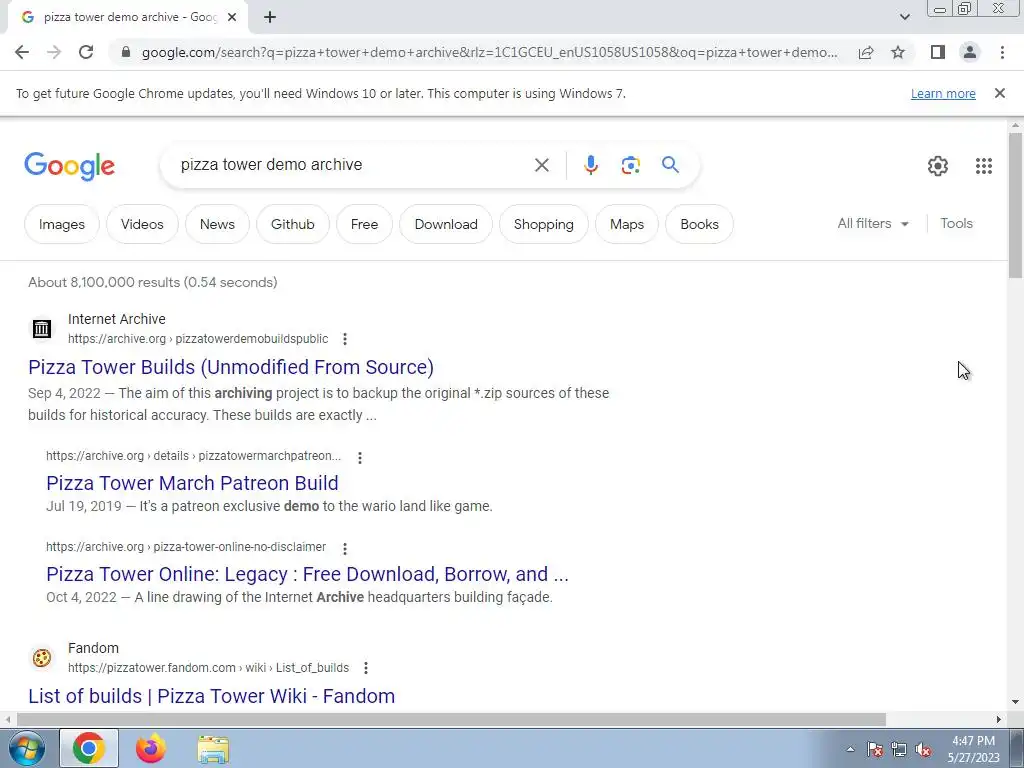Viewport: 1024px width, 768px height.
Task: Open Pizza Tower March Patreon Build result
Action: [192, 483]
